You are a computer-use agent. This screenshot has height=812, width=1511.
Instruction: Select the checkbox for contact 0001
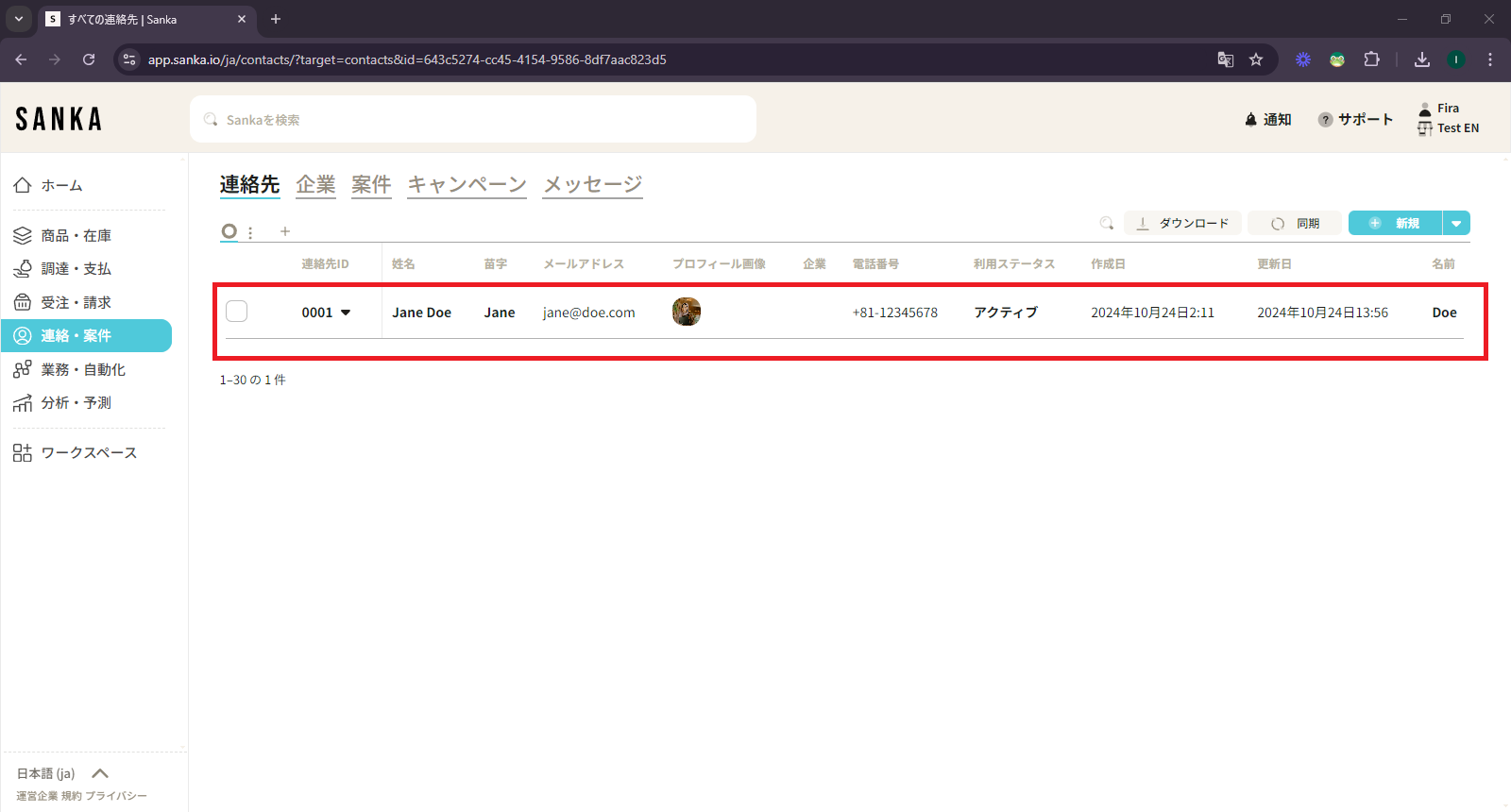[x=237, y=312]
